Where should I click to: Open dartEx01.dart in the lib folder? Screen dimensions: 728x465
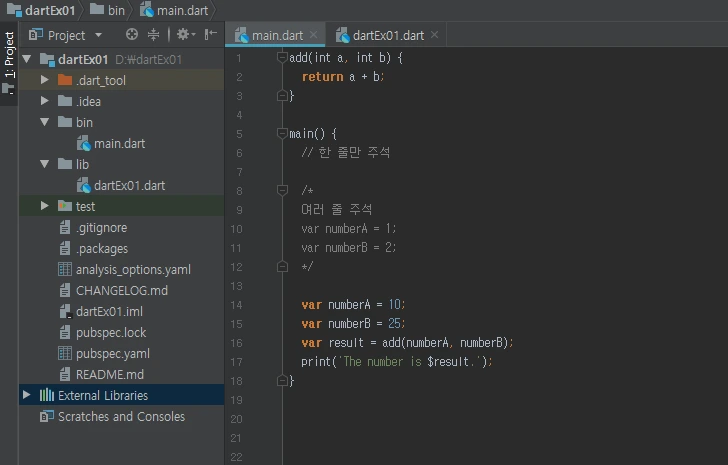tap(121, 185)
